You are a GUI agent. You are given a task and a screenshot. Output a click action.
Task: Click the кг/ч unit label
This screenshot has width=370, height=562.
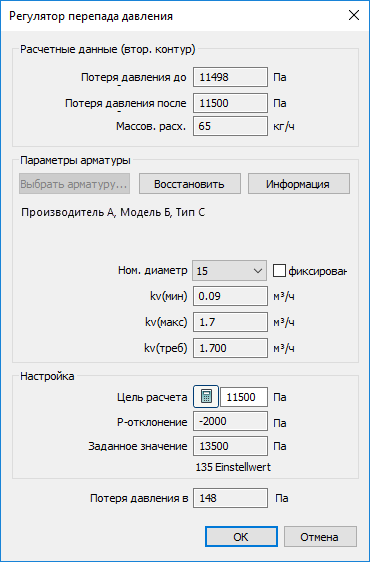click(x=284, y=126)
